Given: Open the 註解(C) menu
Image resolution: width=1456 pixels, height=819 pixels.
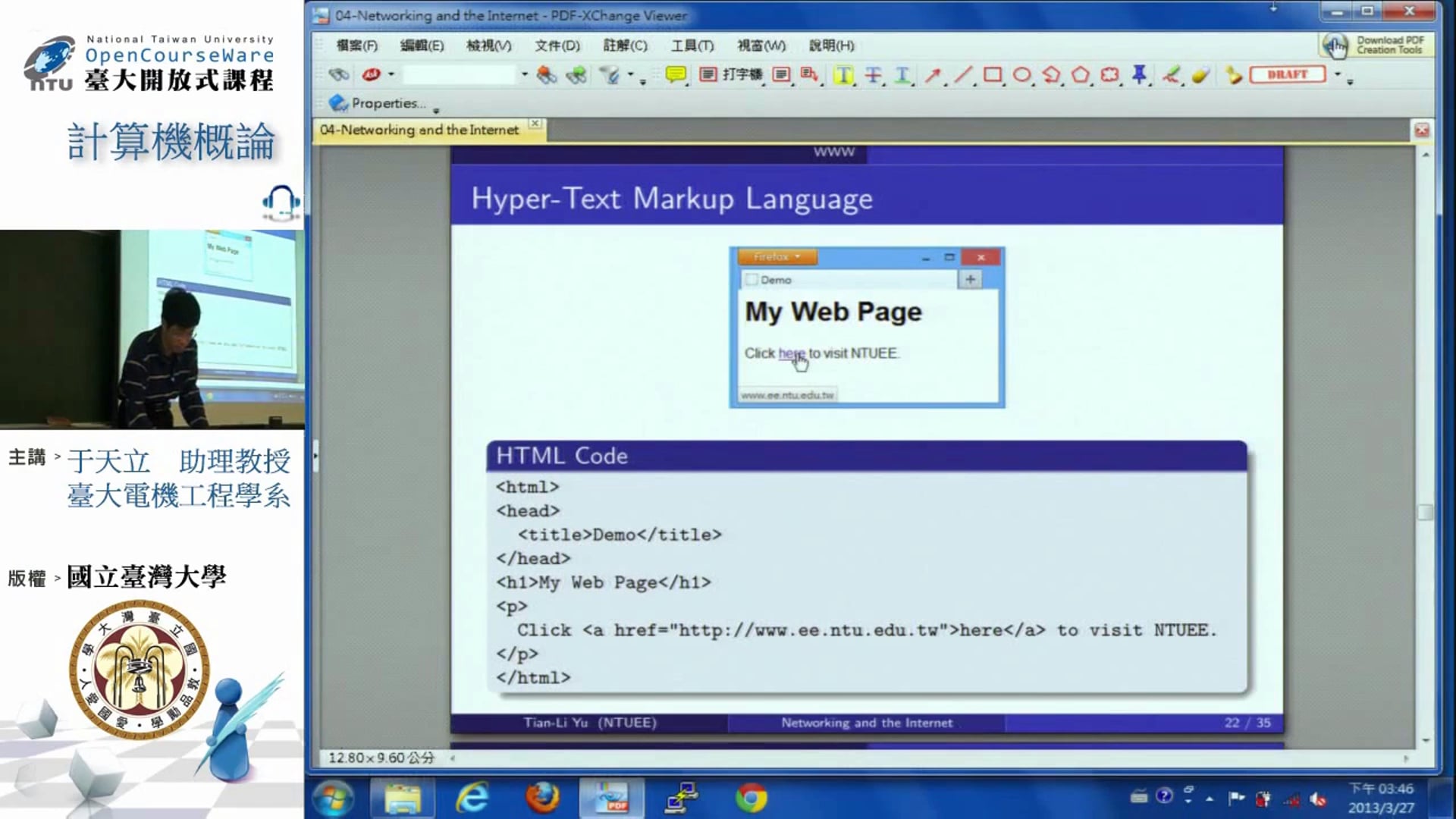Looking at the screenshot, I should [x=625, y=45].
